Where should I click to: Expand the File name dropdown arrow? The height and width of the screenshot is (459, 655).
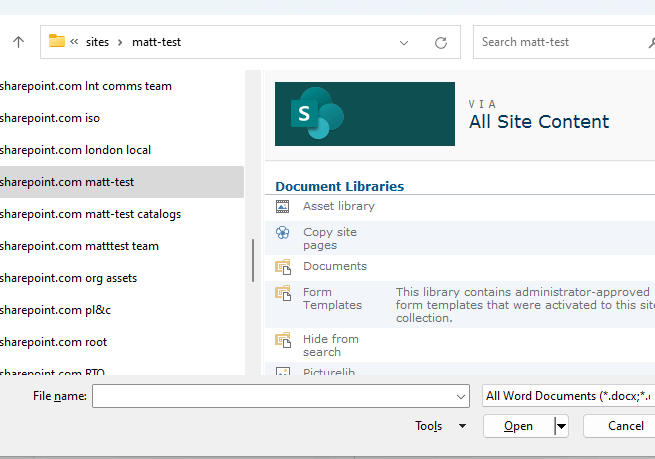coord(461,396)
